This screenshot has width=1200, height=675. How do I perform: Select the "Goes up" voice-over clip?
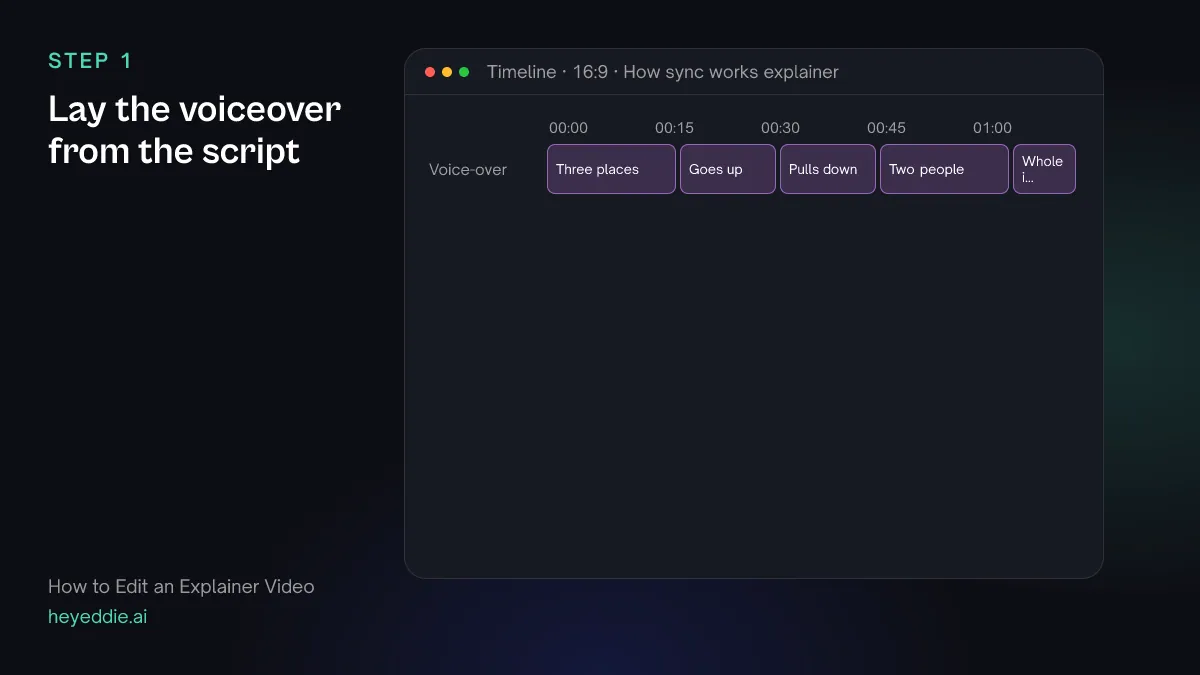pos(728,169)
